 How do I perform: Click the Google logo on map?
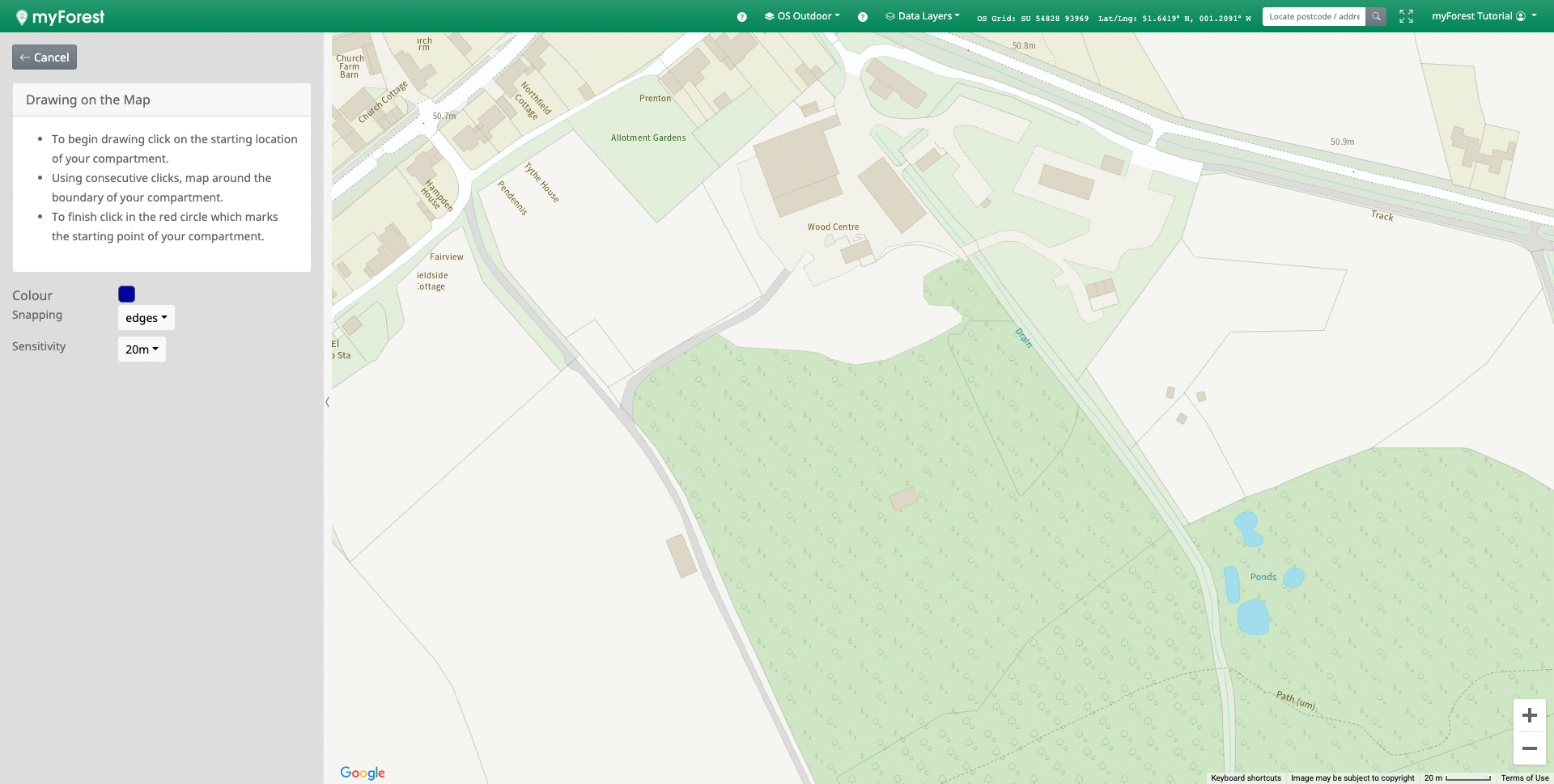click(363, 773)
